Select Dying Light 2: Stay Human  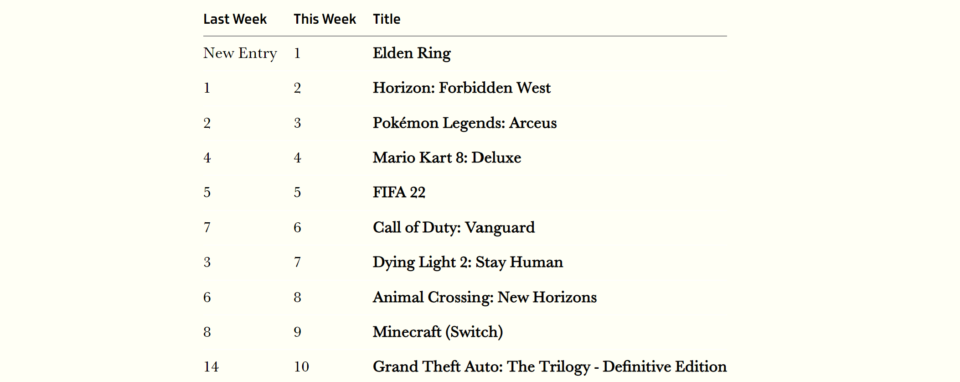coord(468,263)
